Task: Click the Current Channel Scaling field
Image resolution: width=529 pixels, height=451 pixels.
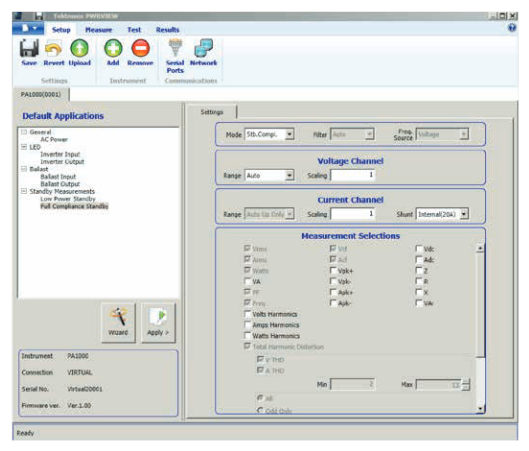Action: coord(352,214)
